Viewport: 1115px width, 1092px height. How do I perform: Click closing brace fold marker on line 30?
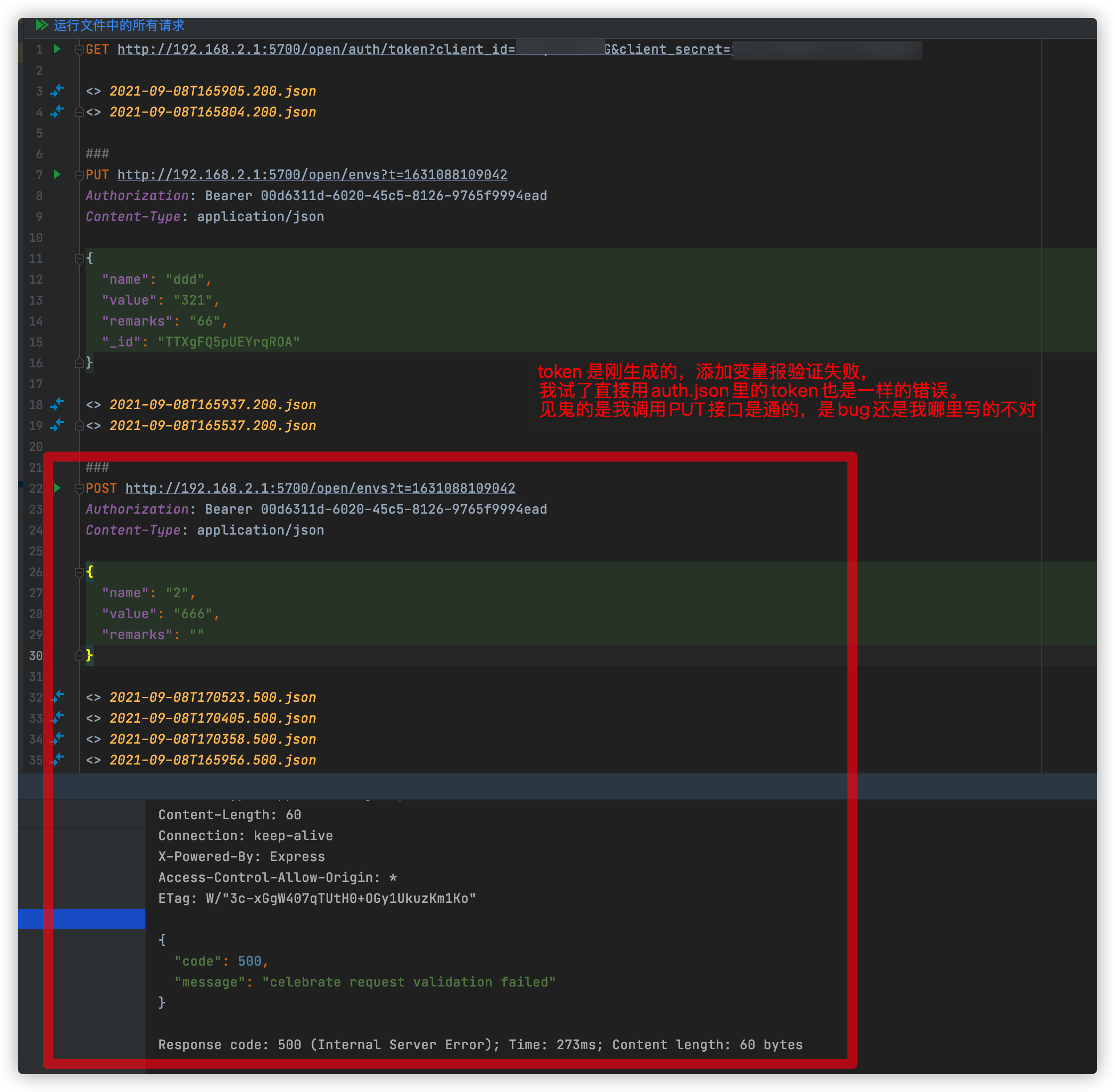[x=80, y=655]
